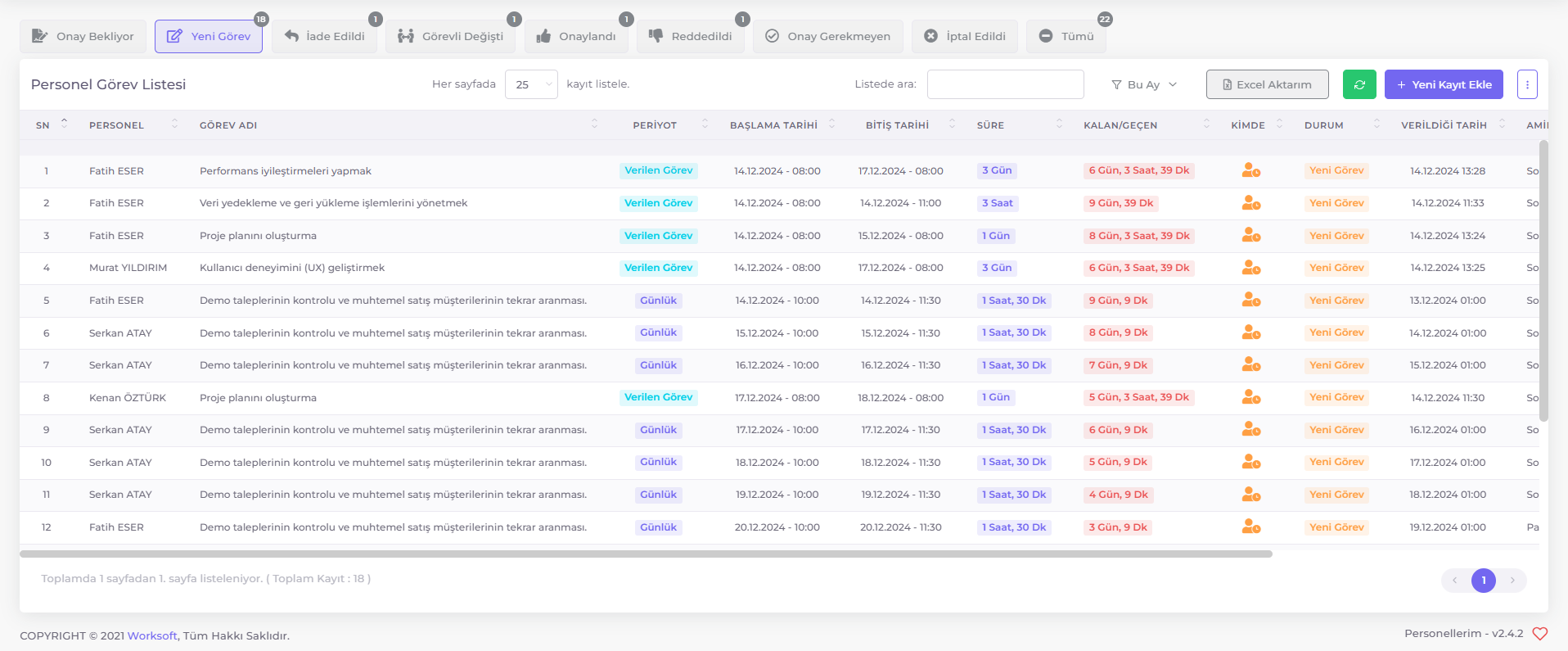Open the Onay Bekliyor tab
The image size is (1568, 651).
[x=83, y=36]
